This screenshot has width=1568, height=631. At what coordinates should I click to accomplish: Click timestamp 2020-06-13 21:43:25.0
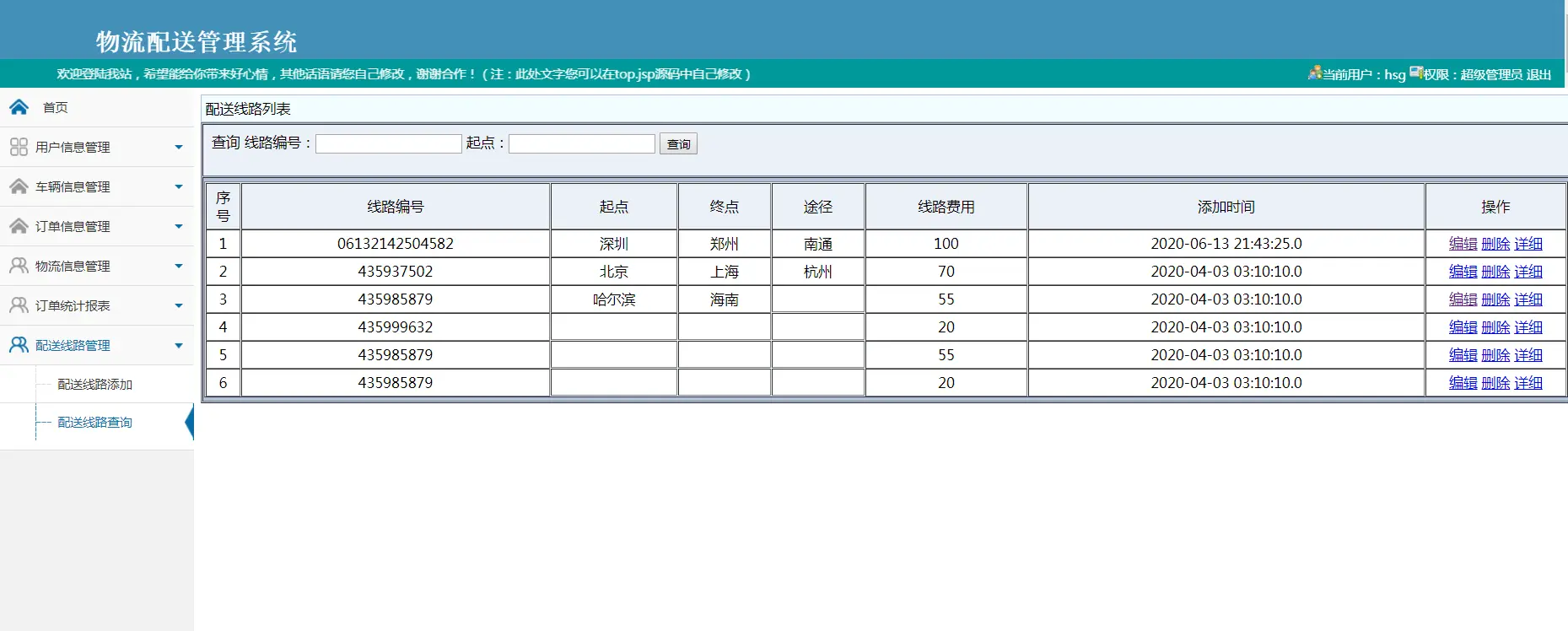1226,244
